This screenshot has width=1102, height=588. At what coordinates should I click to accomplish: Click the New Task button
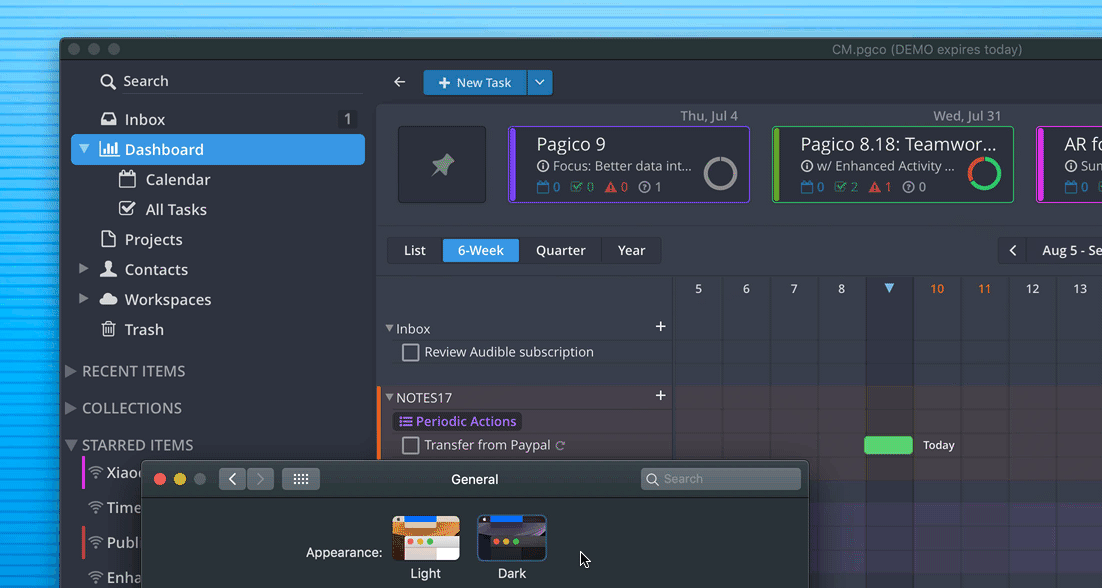474,82
